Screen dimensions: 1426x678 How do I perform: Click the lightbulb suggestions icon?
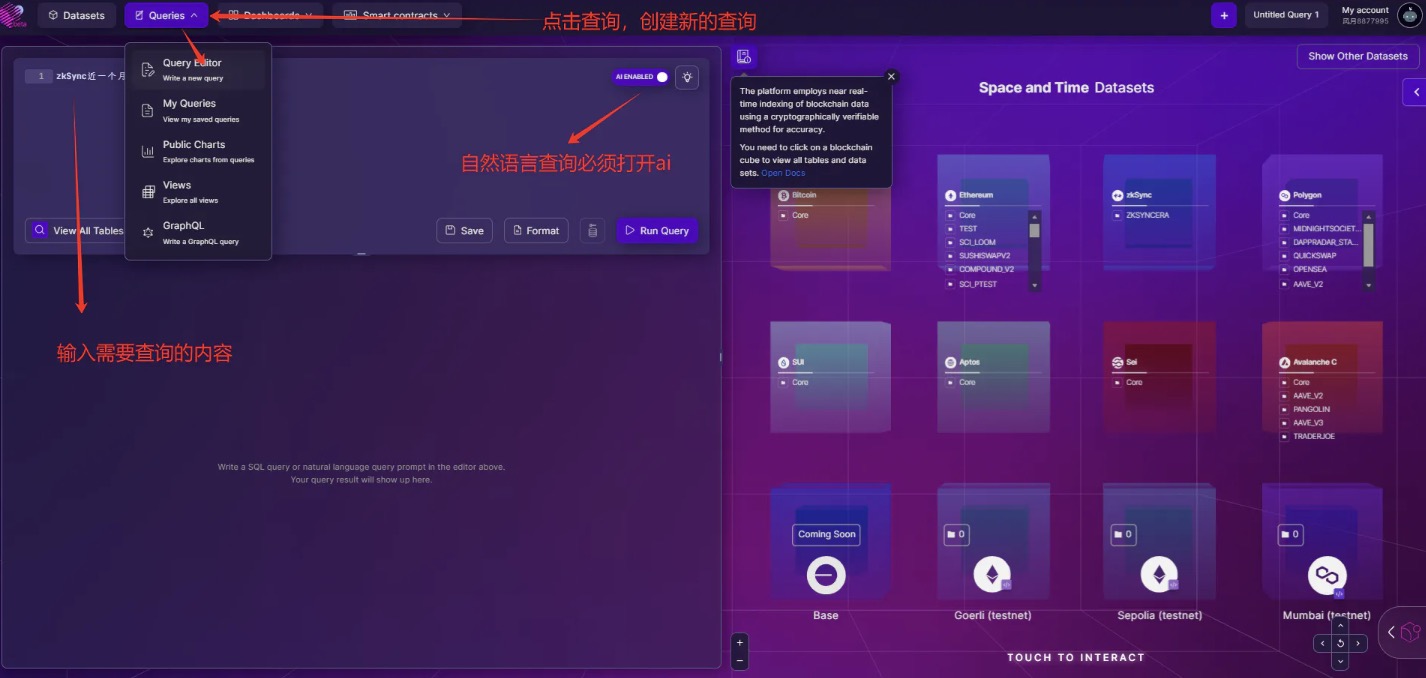(687, 77)
